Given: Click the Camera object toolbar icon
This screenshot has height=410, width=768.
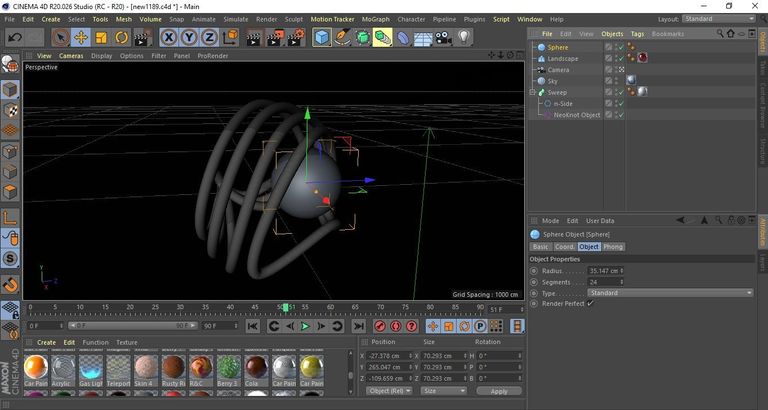Looking at the screenshot, I should (x=443, y=38).
